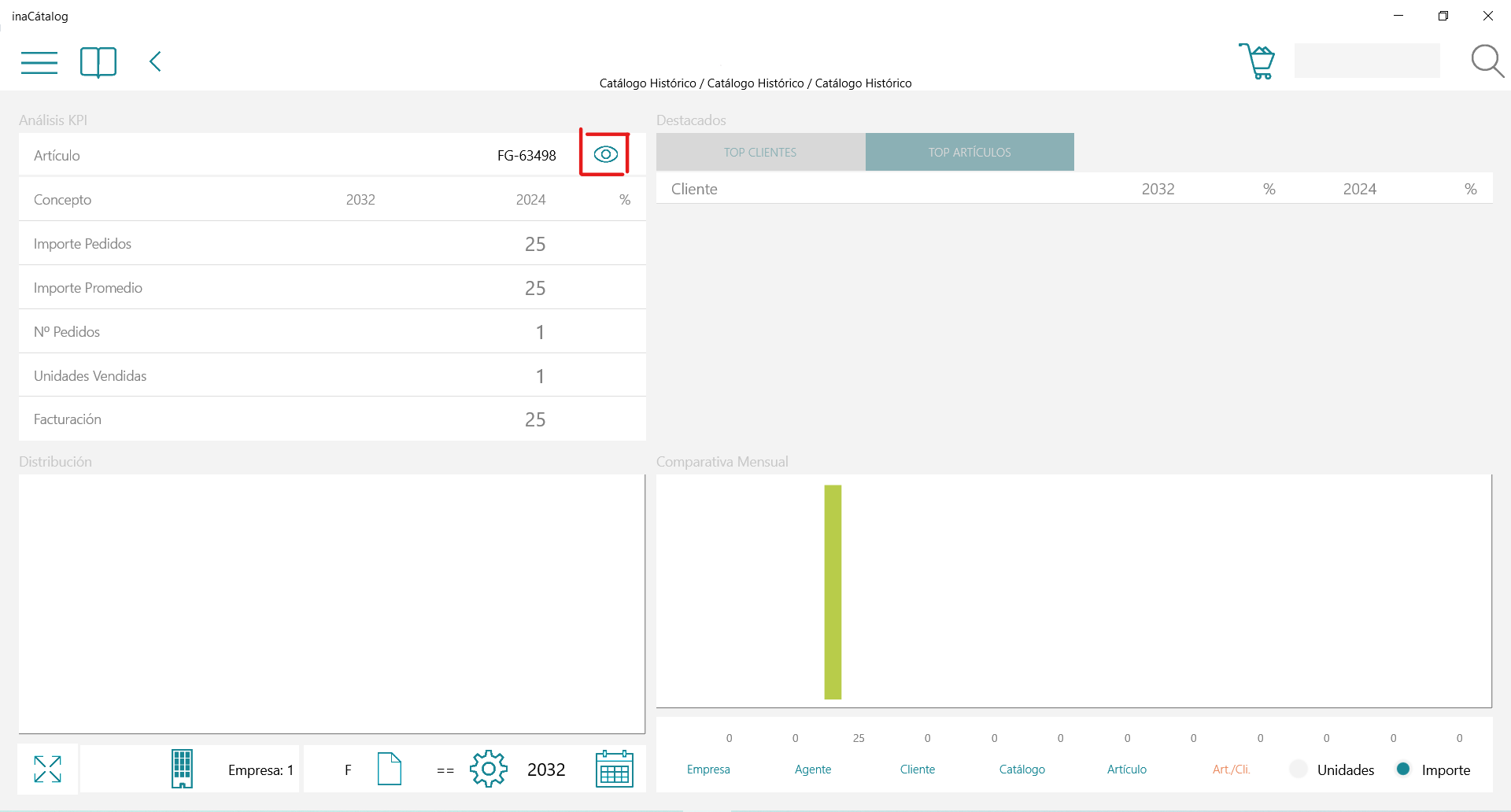
Task: Toggle the eye icon beside FG-63498
Action: (x=605, y=154)
